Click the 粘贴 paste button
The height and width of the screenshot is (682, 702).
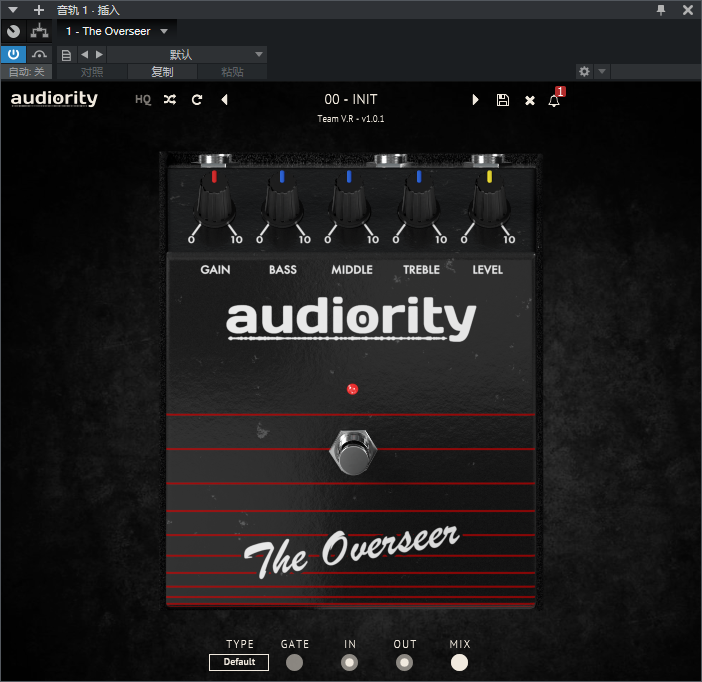click(232, 72)
